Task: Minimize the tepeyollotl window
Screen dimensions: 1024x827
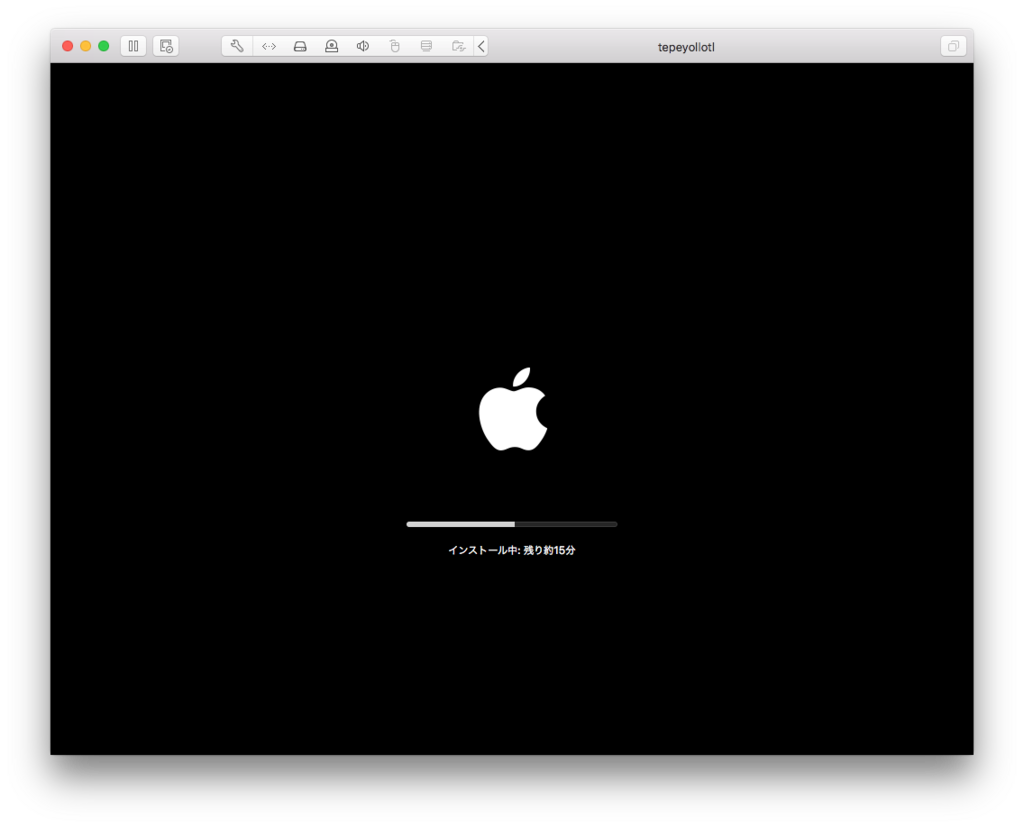Action: point(86,46)
